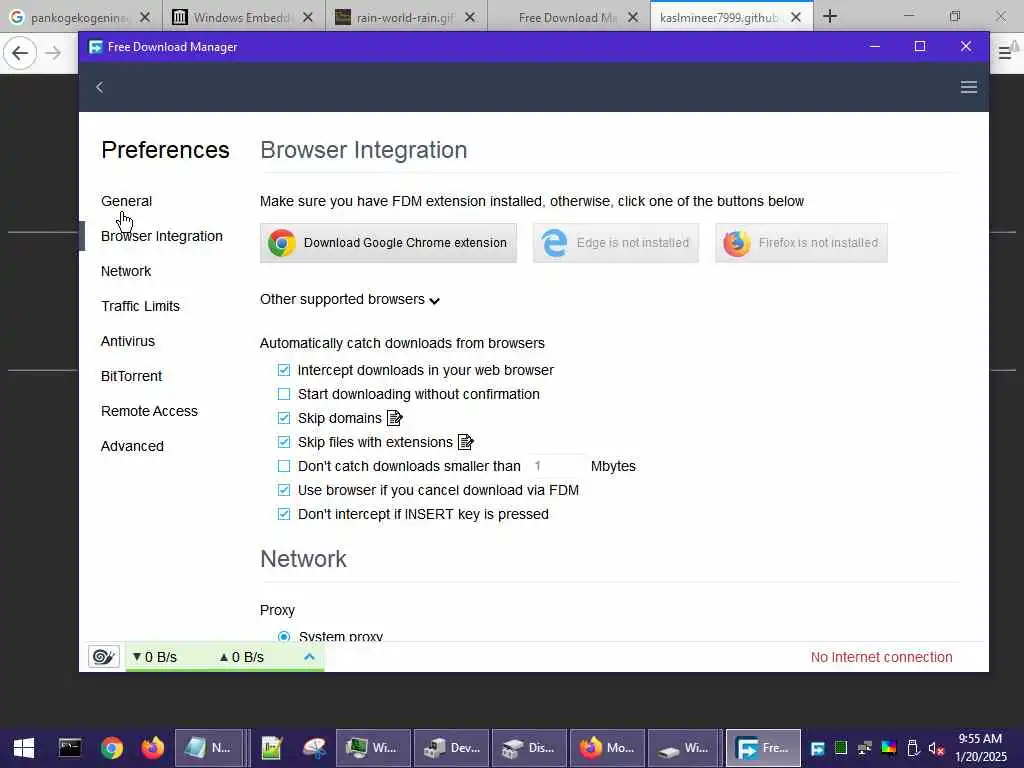The width and height of the screenshot is (1024, 768).
Task: Click the download speed 0 B/s indicator
Action: [x=155, y=657]
